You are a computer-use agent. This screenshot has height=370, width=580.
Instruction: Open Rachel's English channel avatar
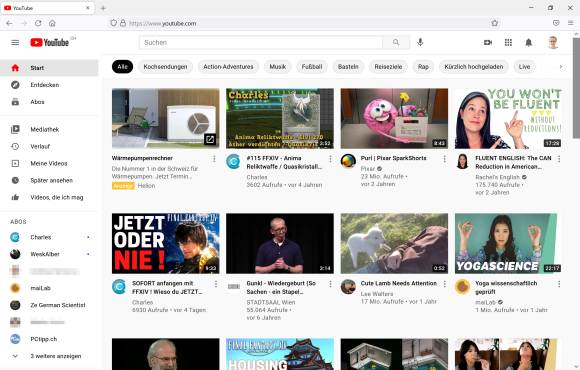pyautogui.click(x=462, y=161)
